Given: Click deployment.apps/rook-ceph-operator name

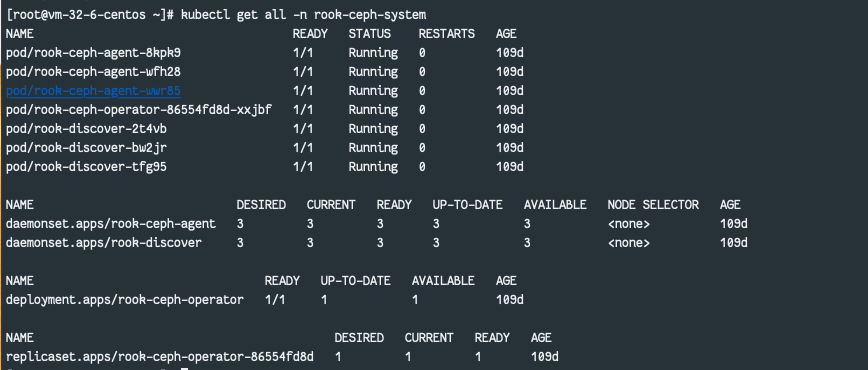Looking at the screenshot, I should pyautogui.click(x=125, y=300).
